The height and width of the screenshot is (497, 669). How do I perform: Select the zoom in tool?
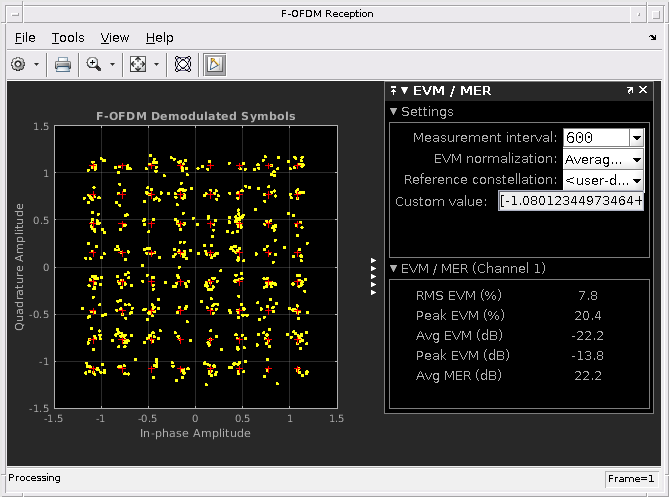(93, 64)
